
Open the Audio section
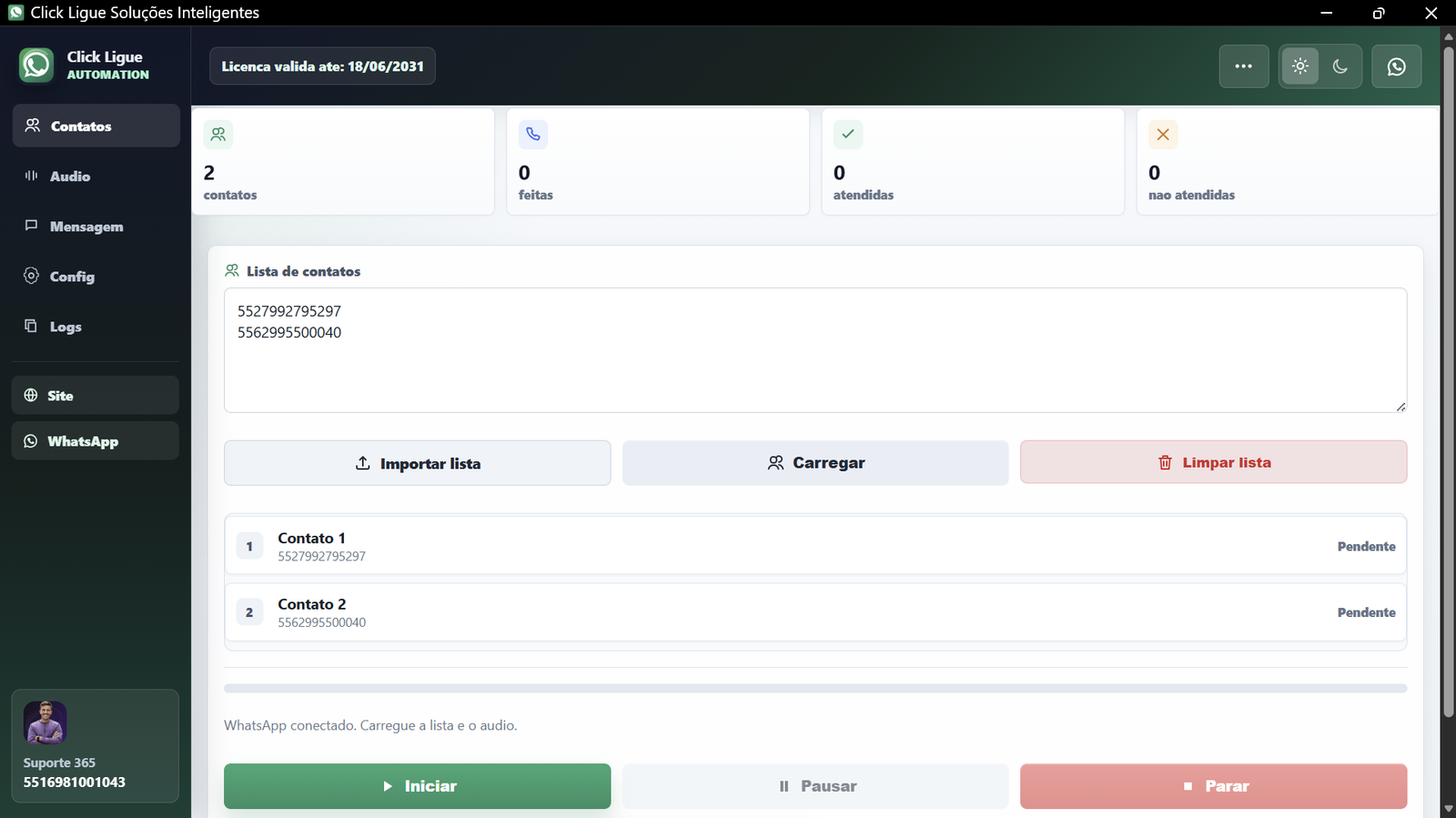(96, 176)
